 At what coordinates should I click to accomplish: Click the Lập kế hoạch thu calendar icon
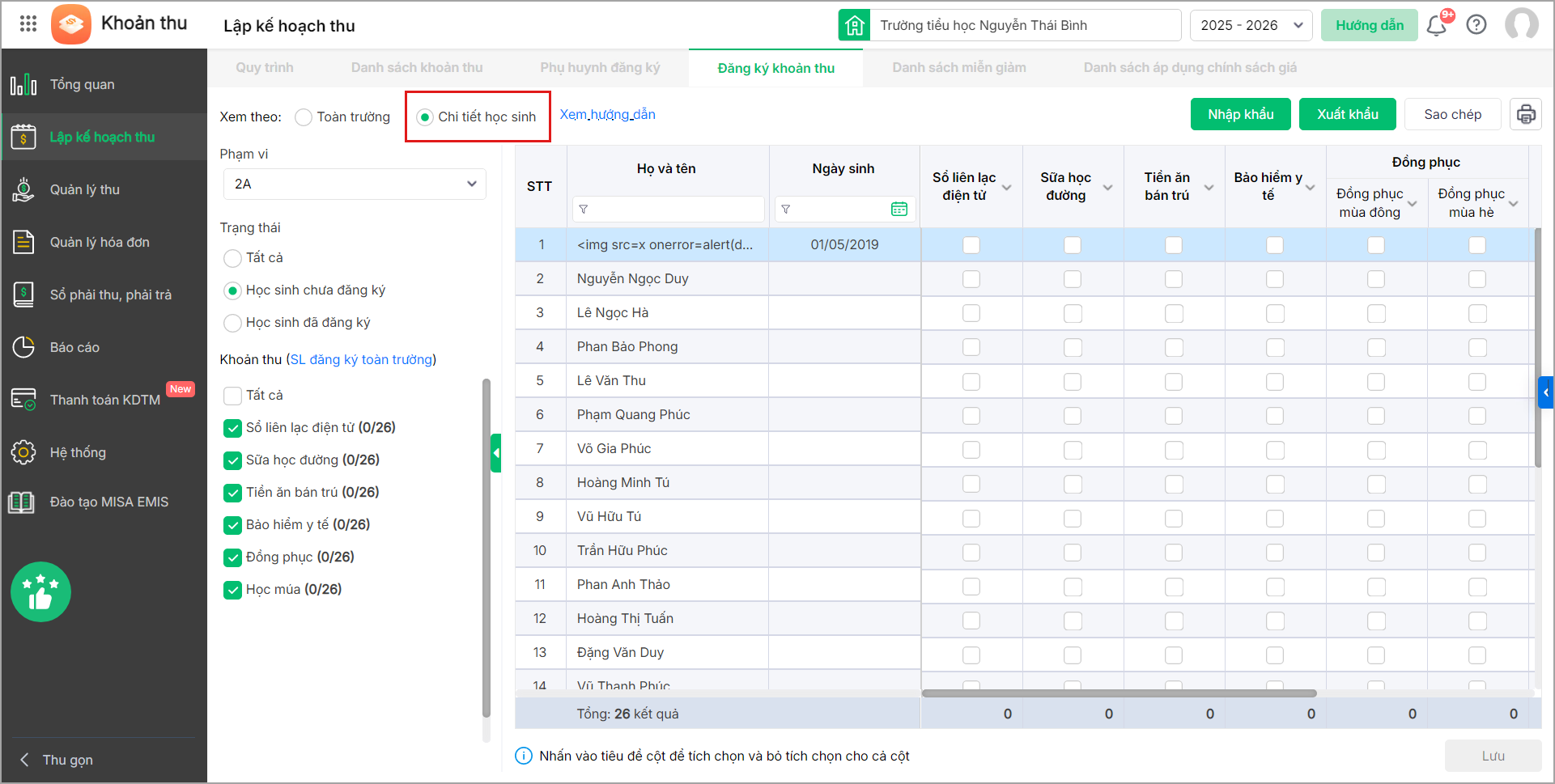[23, 138]
